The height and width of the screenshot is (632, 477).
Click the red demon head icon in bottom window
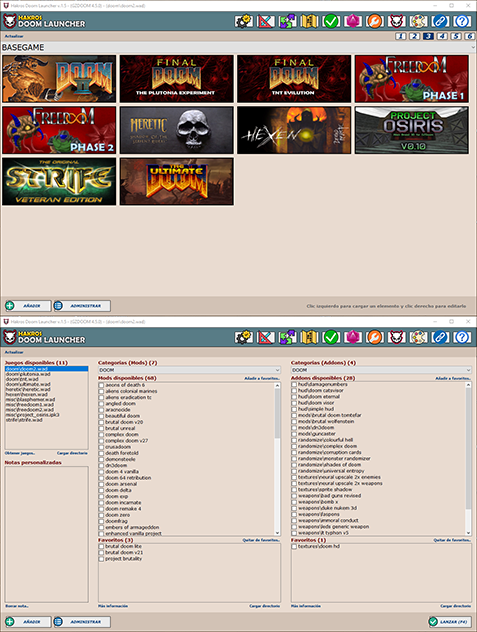tap(396, 337)
